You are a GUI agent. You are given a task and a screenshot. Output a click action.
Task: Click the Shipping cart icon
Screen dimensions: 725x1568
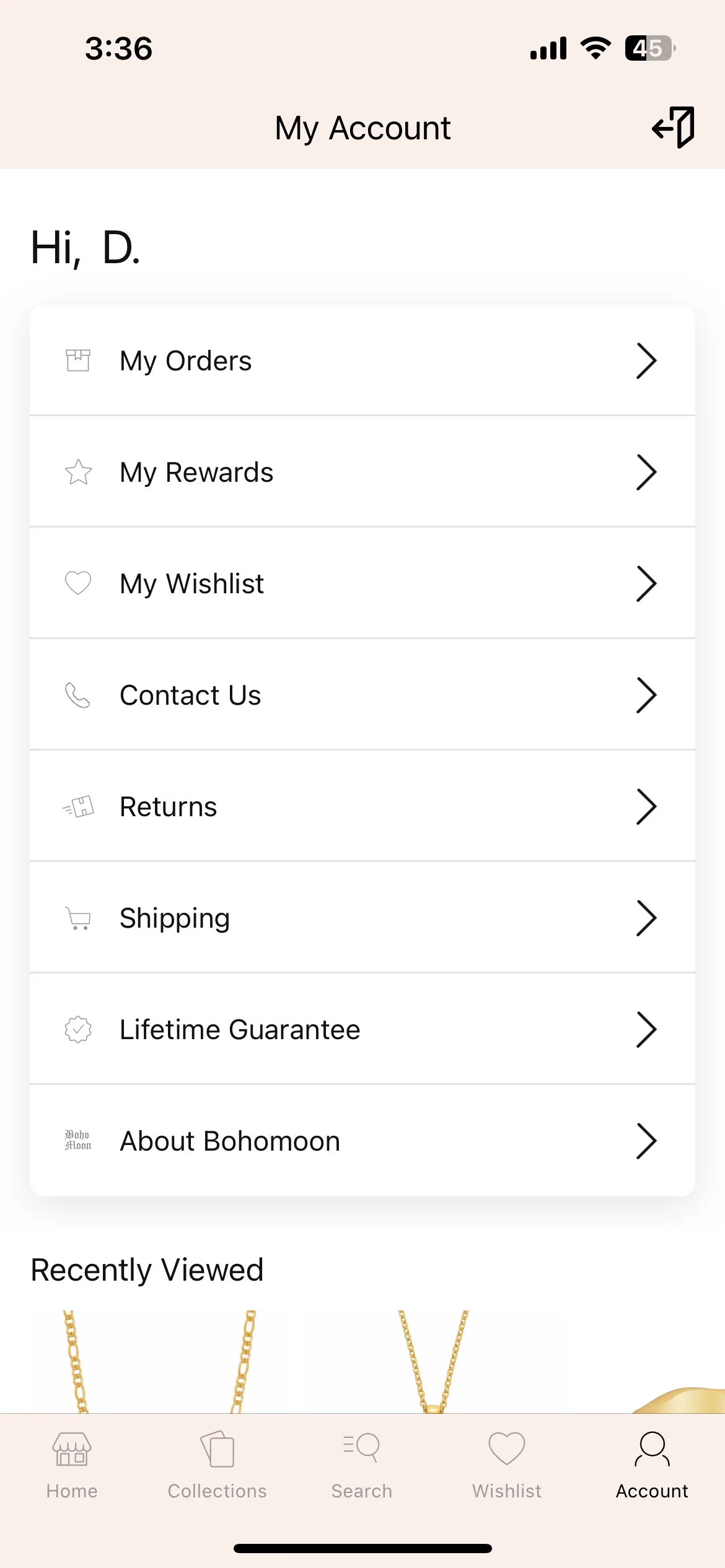78,918
